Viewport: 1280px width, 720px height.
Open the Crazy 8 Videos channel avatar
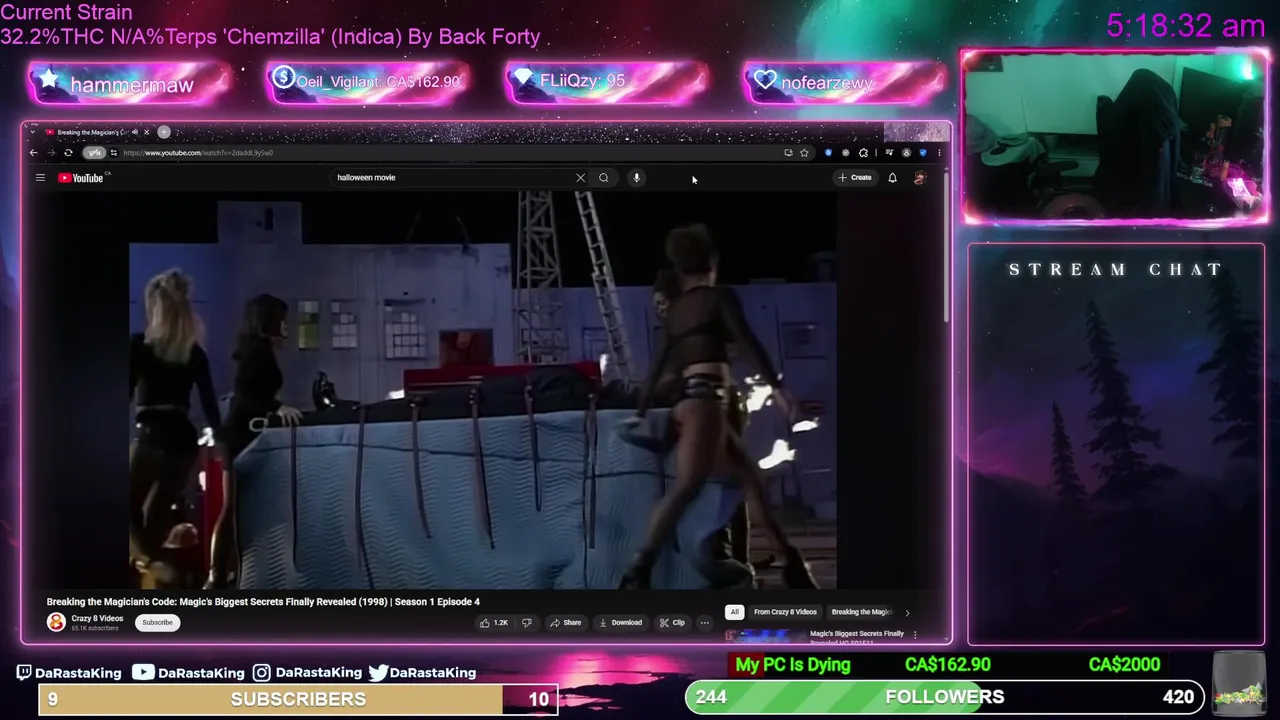click(x=56, y=622)
